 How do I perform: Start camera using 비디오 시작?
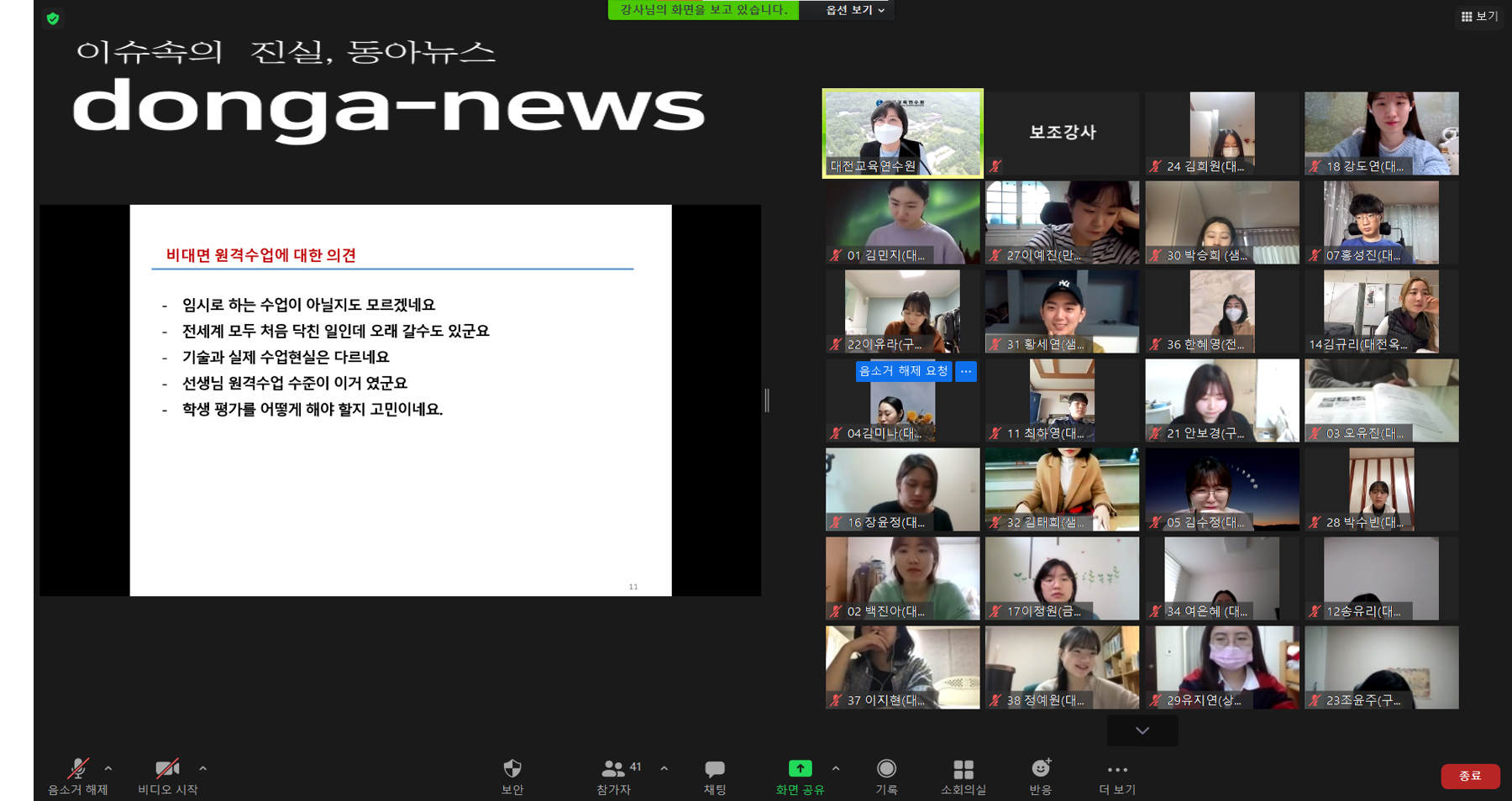(x=167, y=777)
